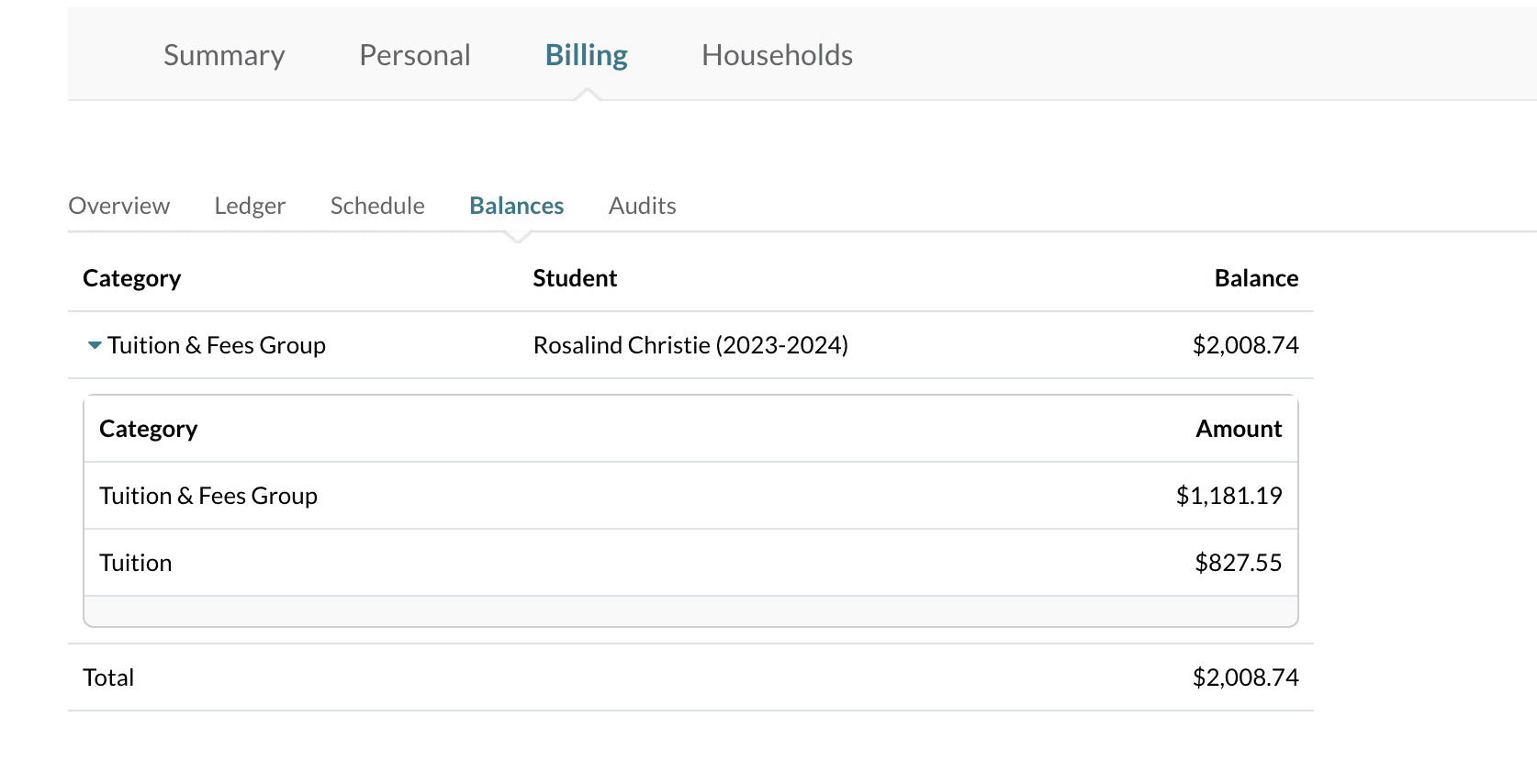Screen dimensions: 1537x784
Task: Select student Rosalind Christie (2023-2024)
Action: point(690,345)
